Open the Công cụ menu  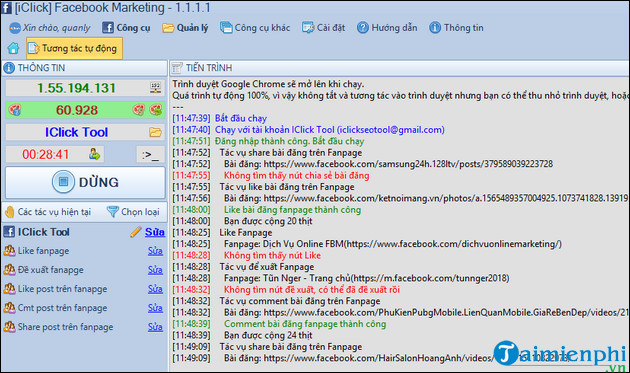pyautogui.click(x=126, y=28)
